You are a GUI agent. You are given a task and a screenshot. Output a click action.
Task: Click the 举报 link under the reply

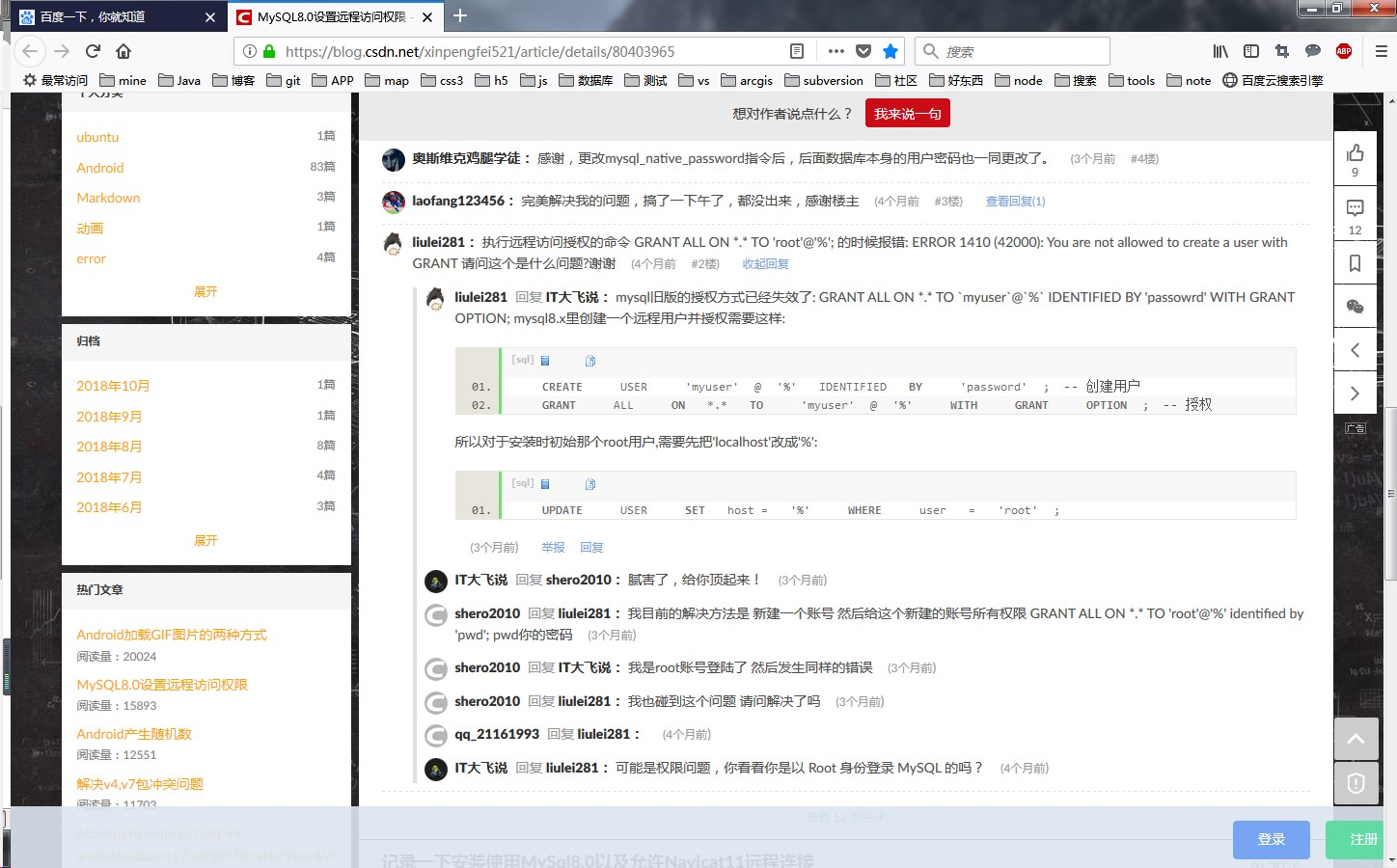pos(553,547)
